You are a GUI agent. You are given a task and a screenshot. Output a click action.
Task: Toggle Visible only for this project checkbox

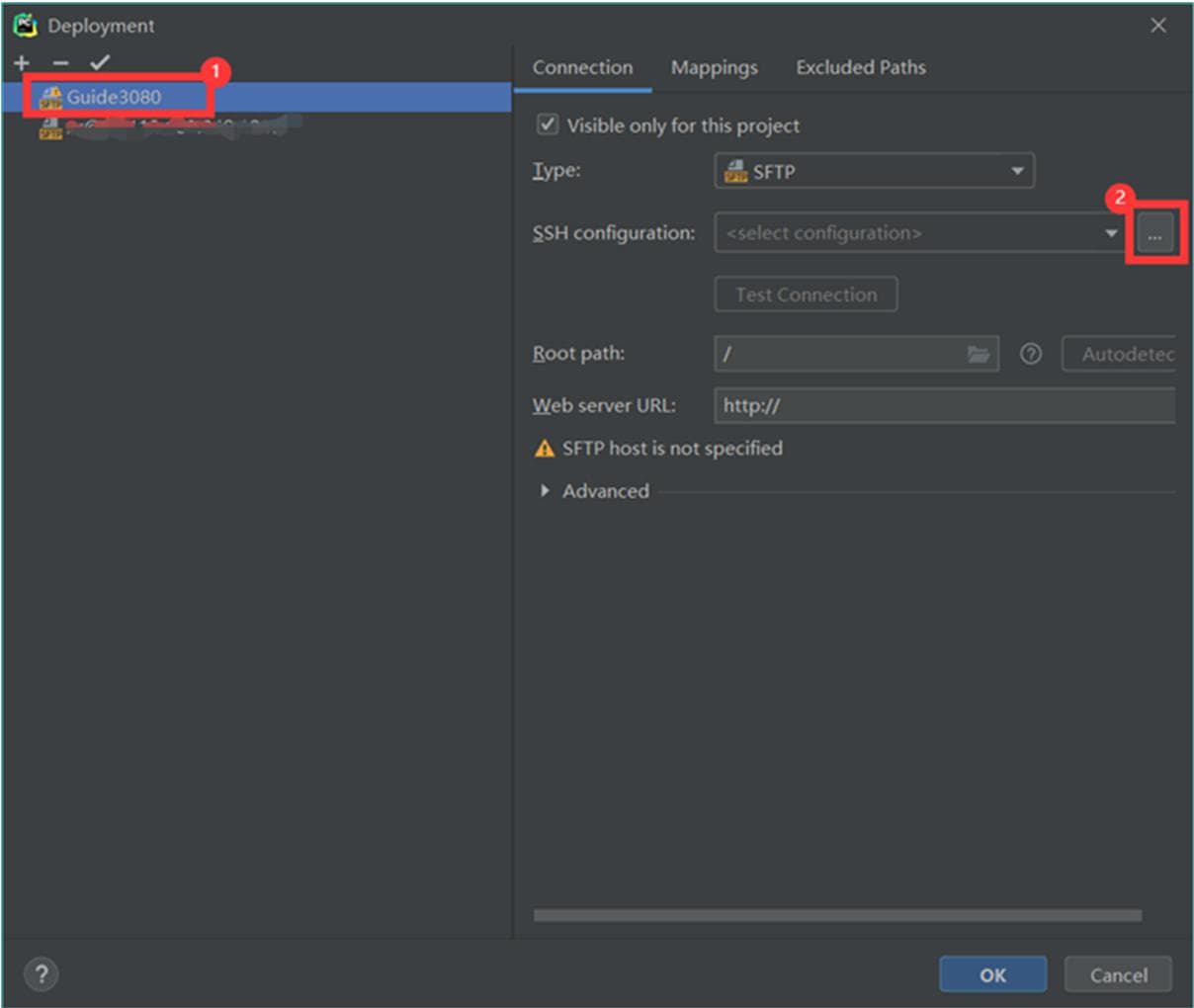pyautogui.click(x=547, y=125)
